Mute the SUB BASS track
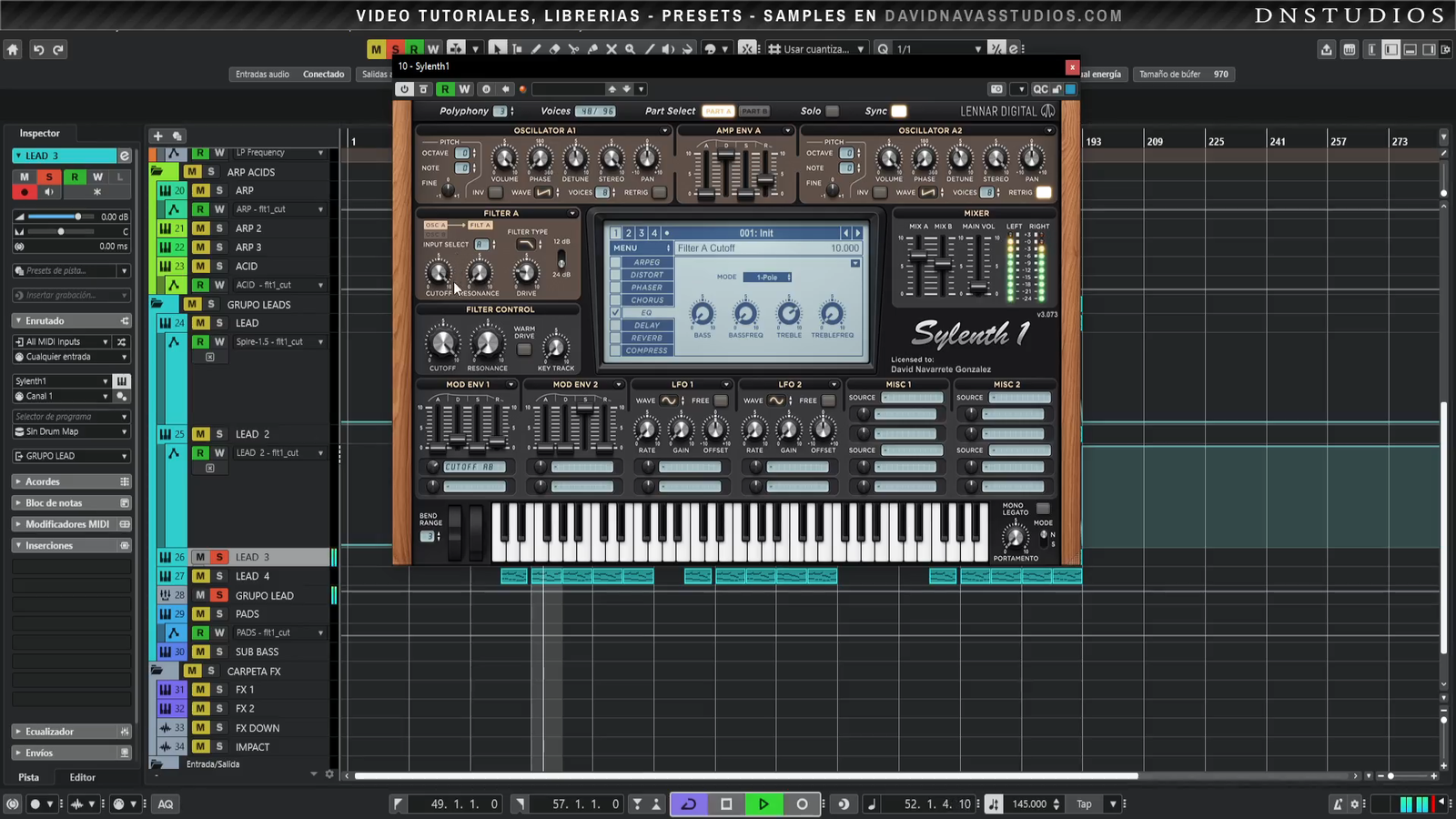 click(x=200, y=652)
